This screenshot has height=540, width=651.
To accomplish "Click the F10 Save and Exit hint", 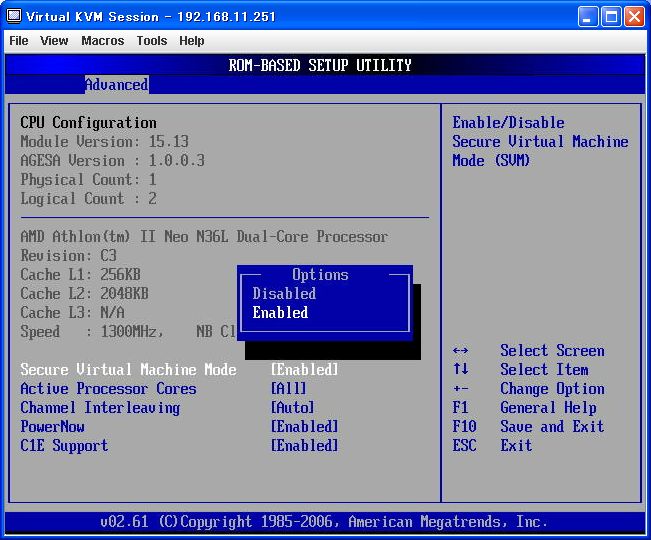I will click(x=529, y=427).
